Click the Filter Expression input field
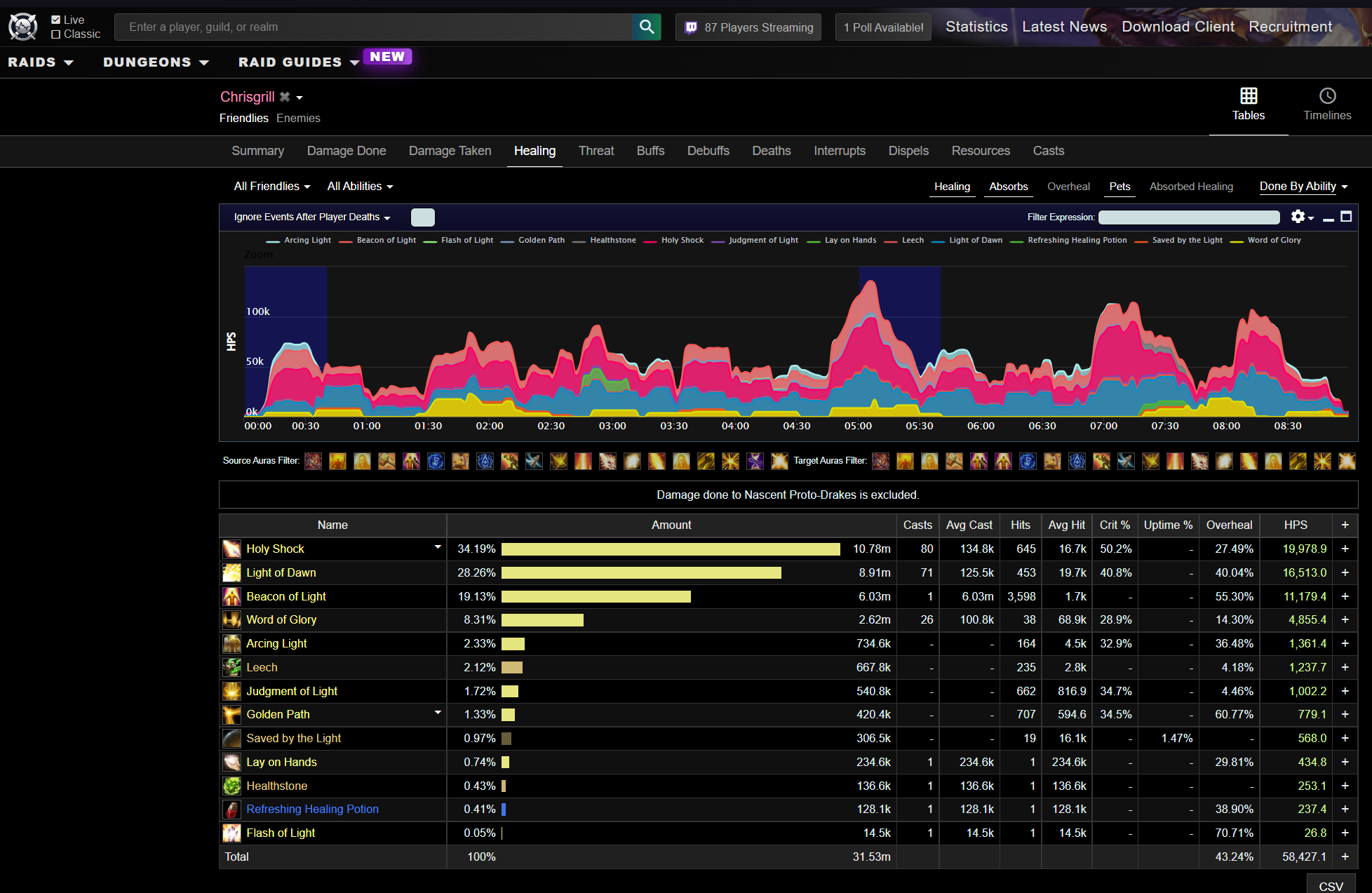Viewport: 1372px width, 893px height. (x=1189, y=217)
